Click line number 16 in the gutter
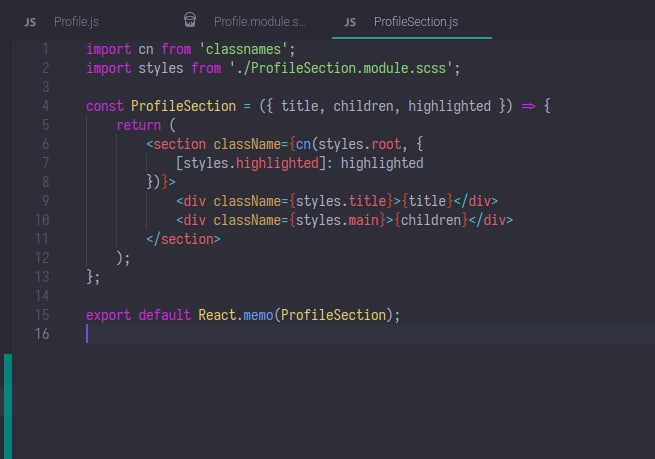This screenshot has height=459, width=655. pos(42,334)
